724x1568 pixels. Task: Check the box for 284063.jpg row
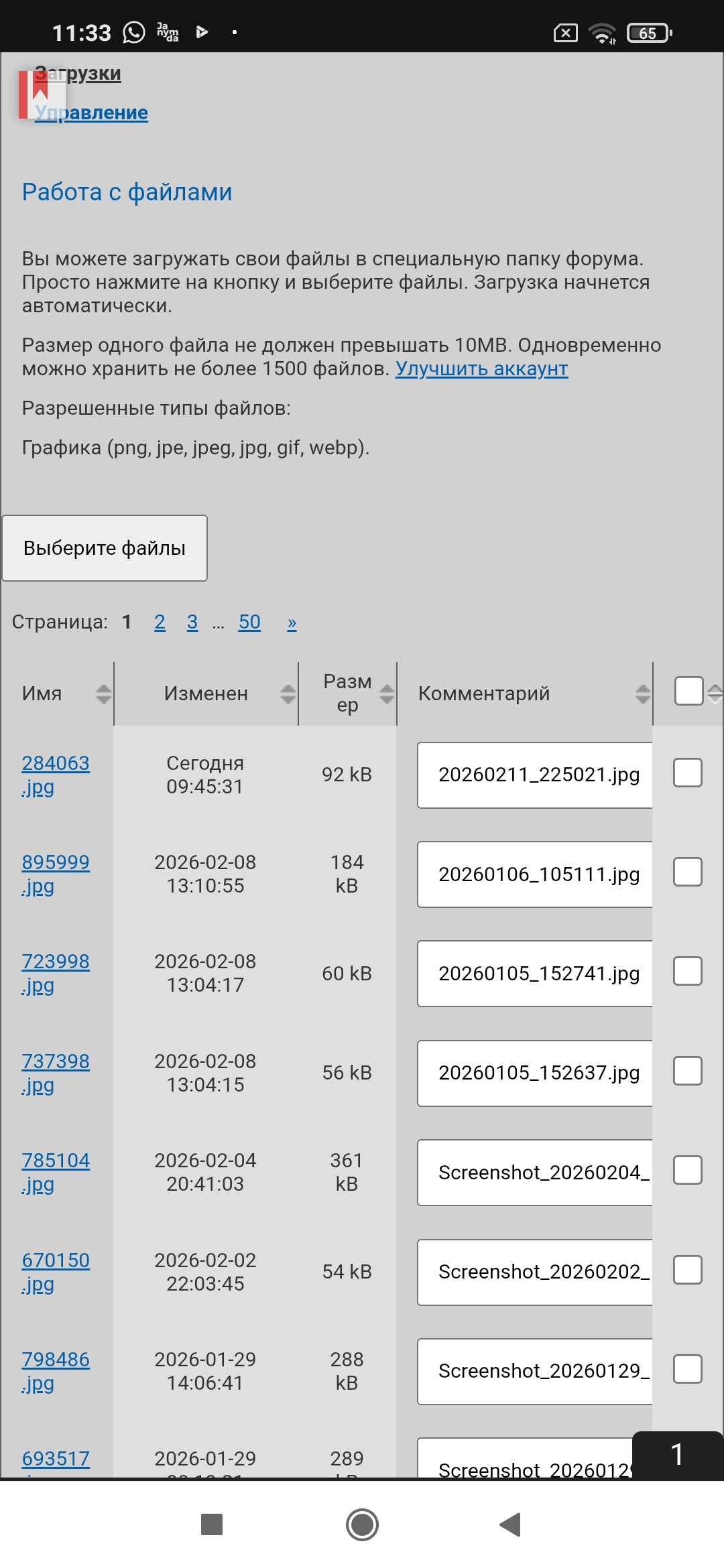688,773
